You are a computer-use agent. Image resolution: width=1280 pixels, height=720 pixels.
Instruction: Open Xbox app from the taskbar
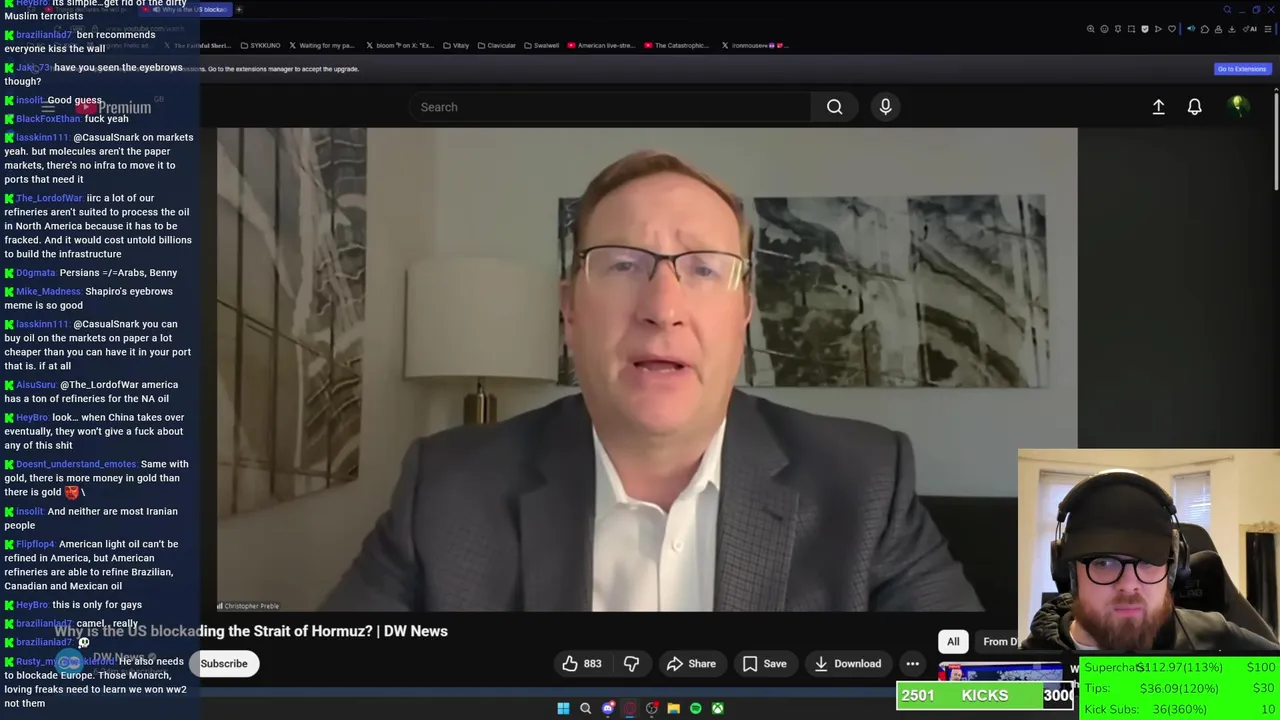[x=717, y=708]
